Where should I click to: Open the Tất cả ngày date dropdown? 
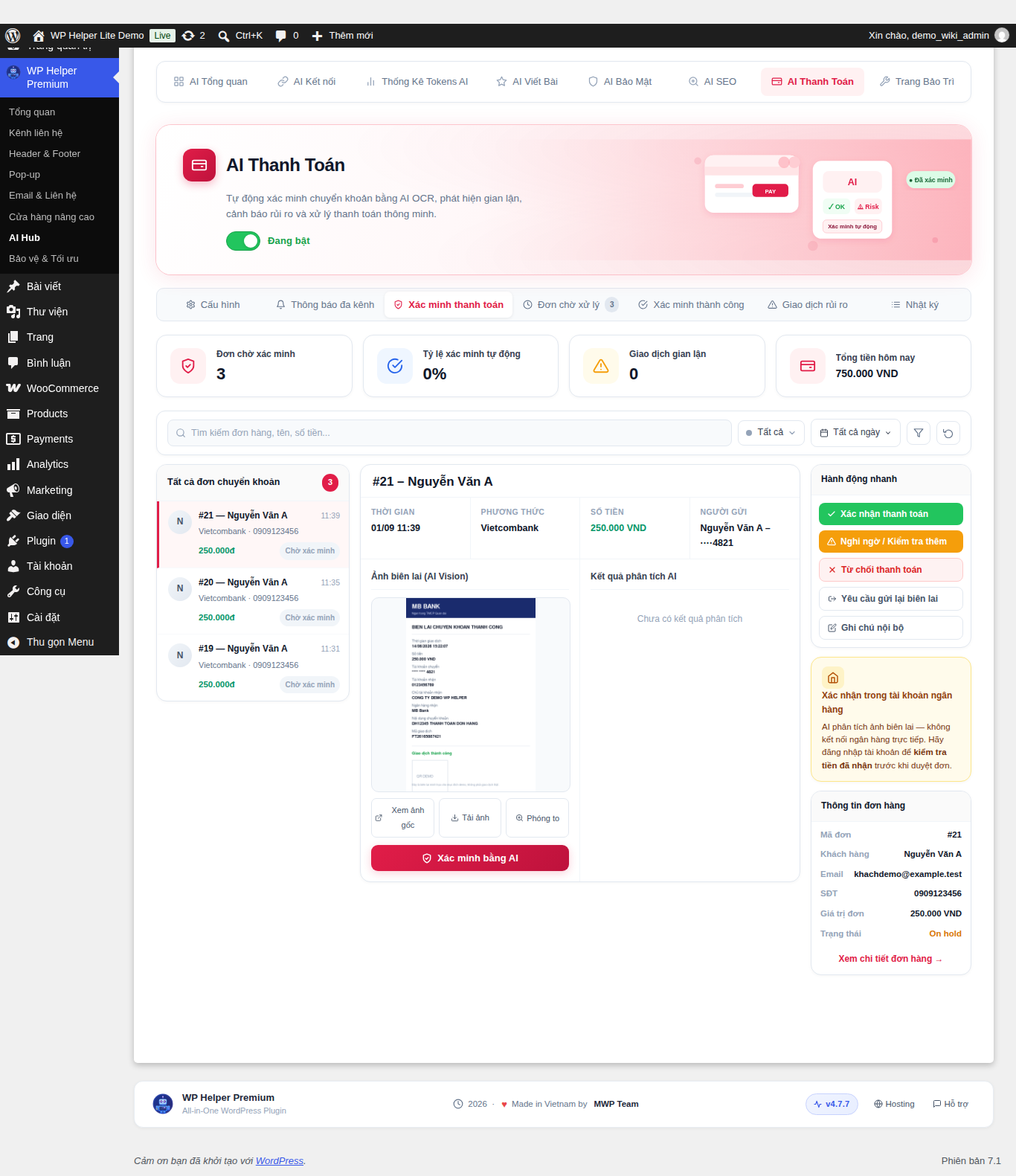tap(855, 433)
